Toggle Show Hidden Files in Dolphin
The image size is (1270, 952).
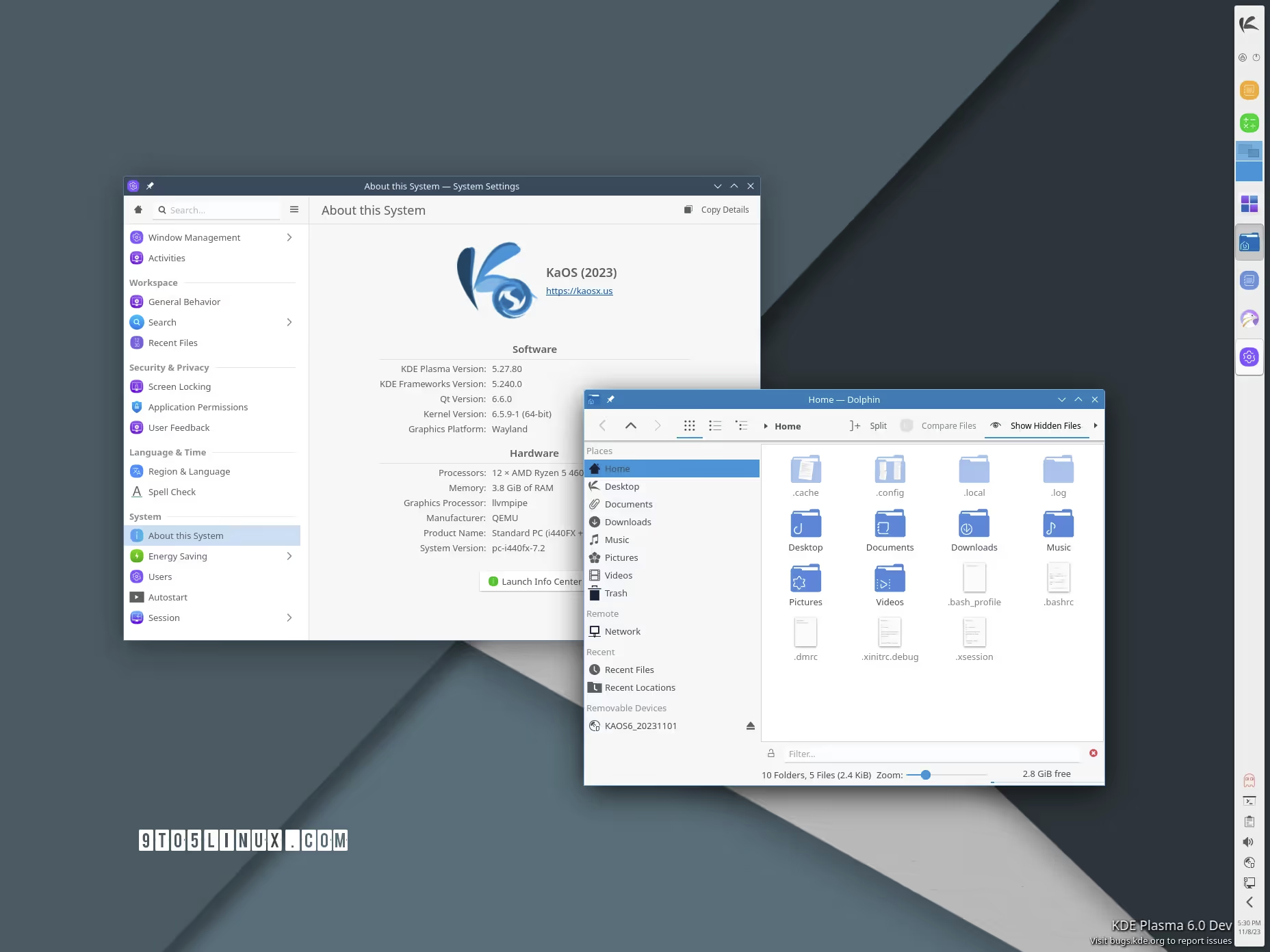1037,425
